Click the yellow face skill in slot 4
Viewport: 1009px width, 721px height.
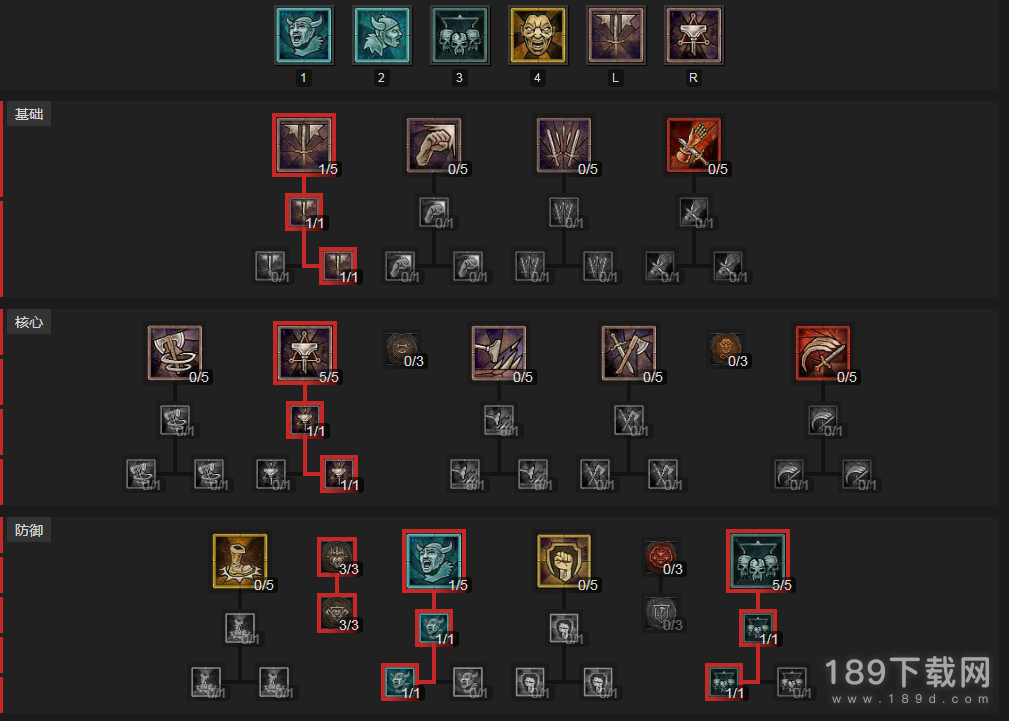537,35
